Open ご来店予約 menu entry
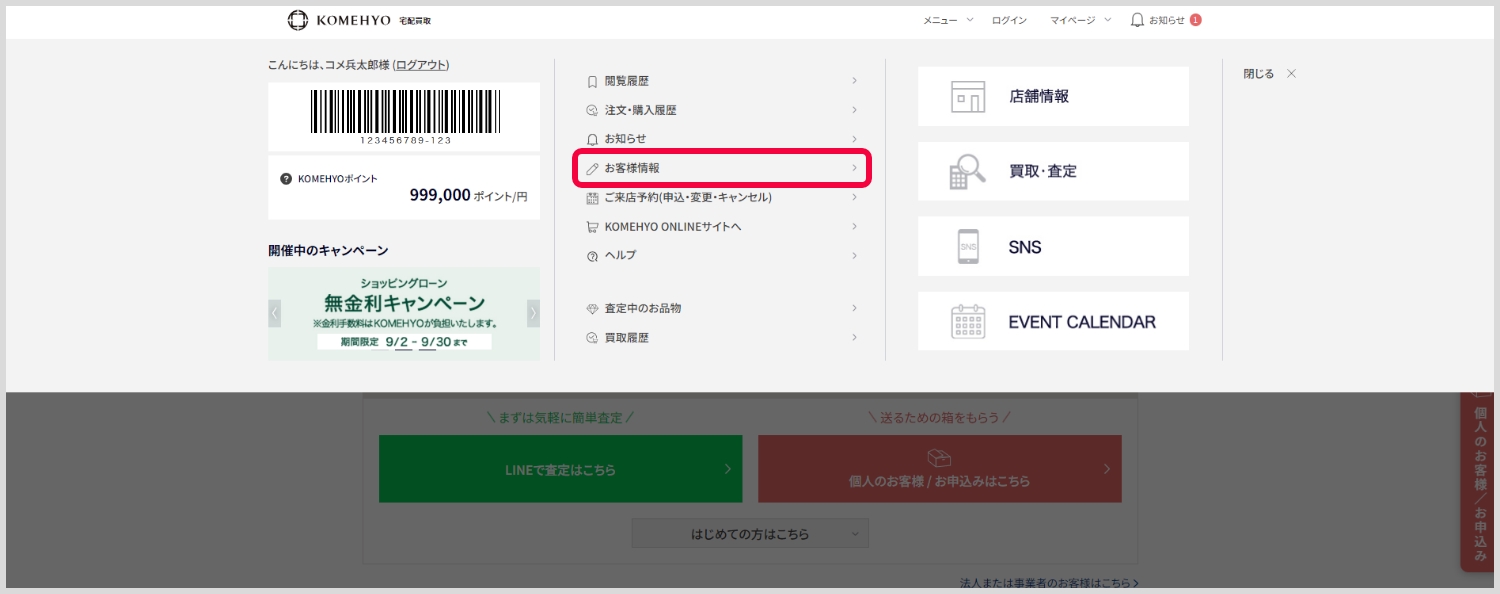1500x594 pixels. click(x=722, y=197)
